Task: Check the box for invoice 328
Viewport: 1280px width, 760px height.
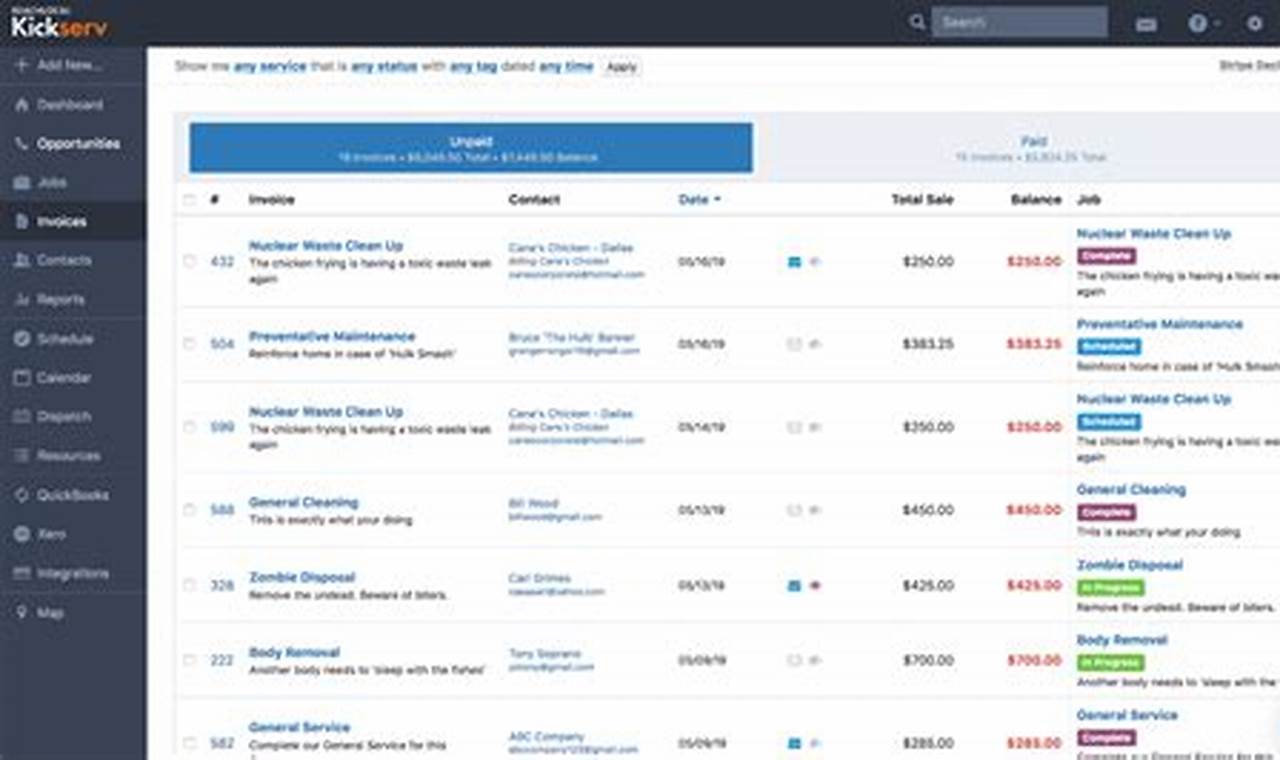Action: point(189,585)
